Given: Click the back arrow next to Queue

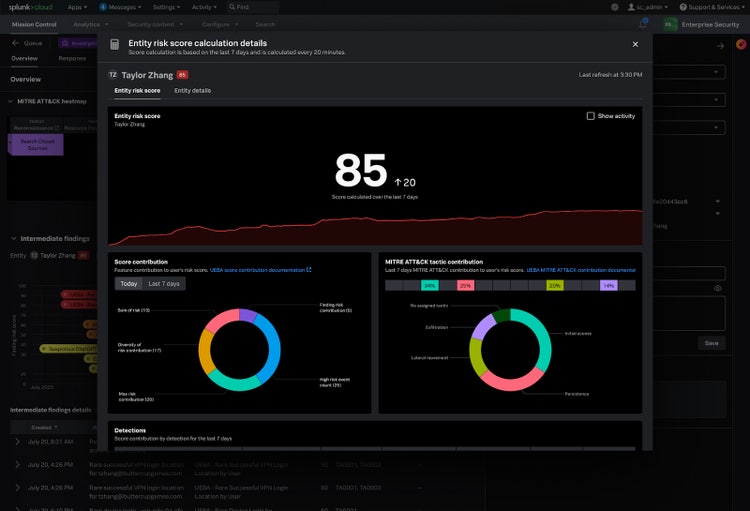Looking at the screenshot, I should click(x=14, y=44).
